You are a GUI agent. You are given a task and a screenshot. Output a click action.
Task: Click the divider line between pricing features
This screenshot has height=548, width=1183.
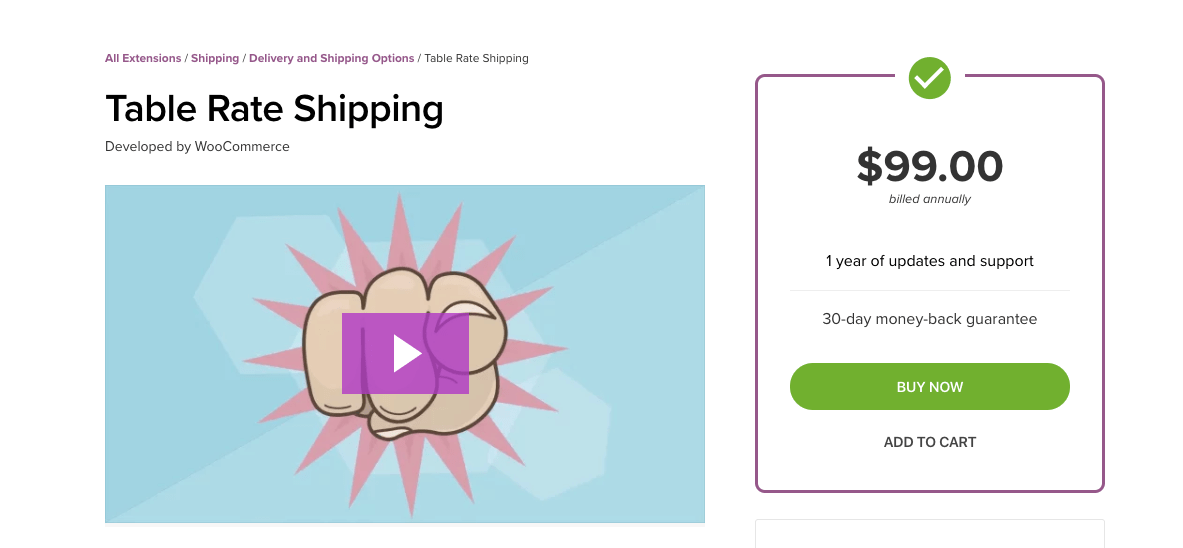pos(929,290)
